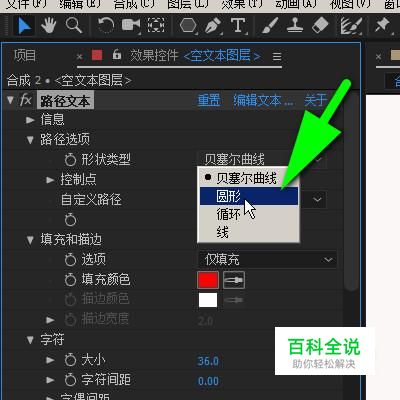Click the 36.0 size value
Image resolution: width=400 pixels, height=400 pixels.
[208, 361]
